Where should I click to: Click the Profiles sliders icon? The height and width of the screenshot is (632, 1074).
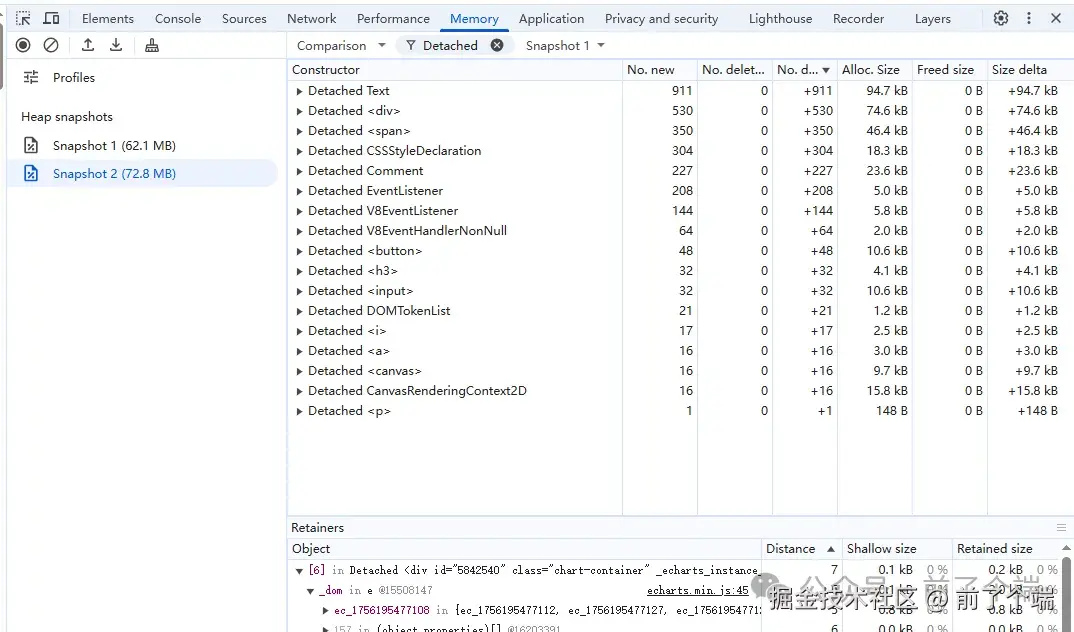coord(31,77)
